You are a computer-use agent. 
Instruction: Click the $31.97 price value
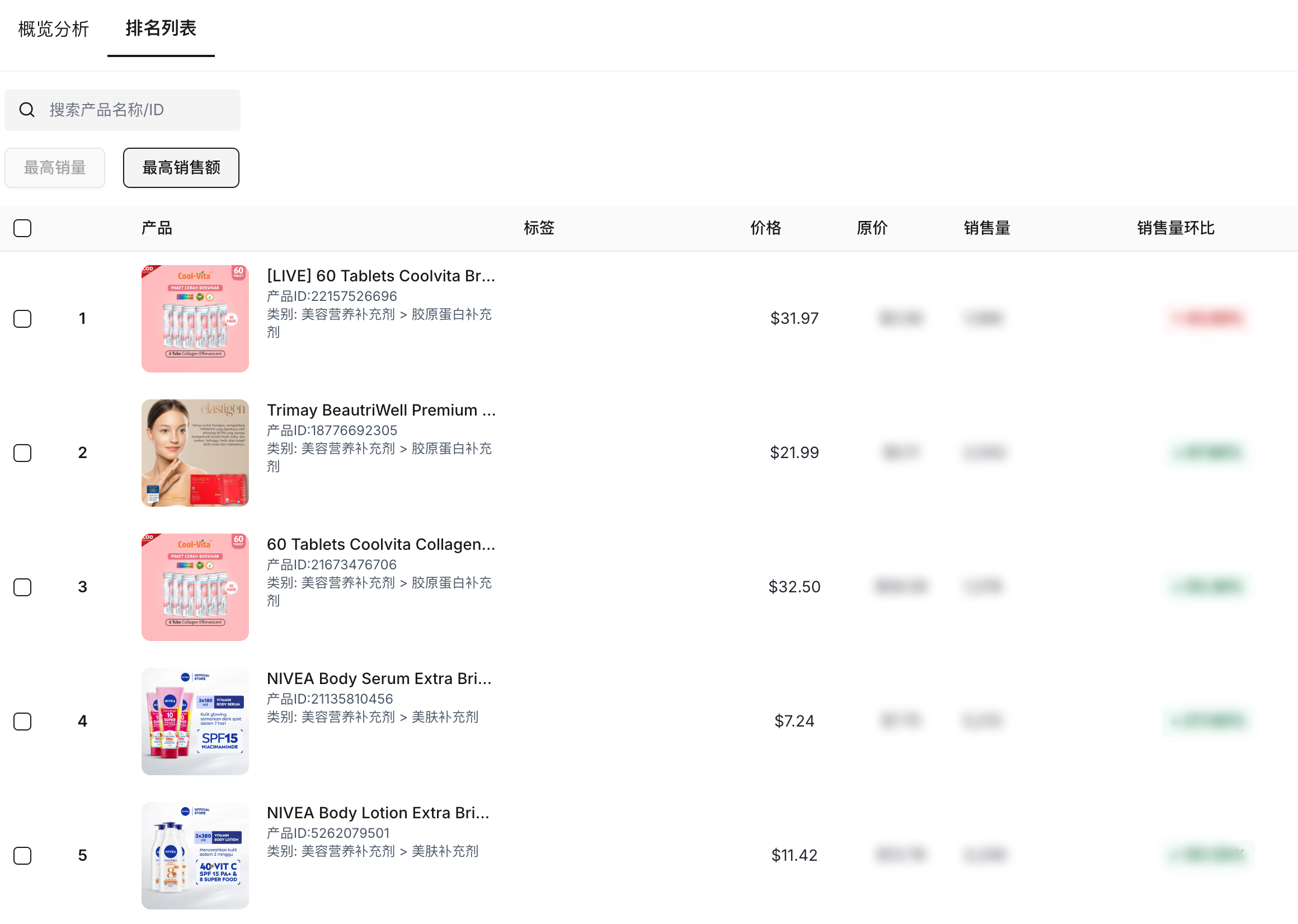[x=794, y=319]
